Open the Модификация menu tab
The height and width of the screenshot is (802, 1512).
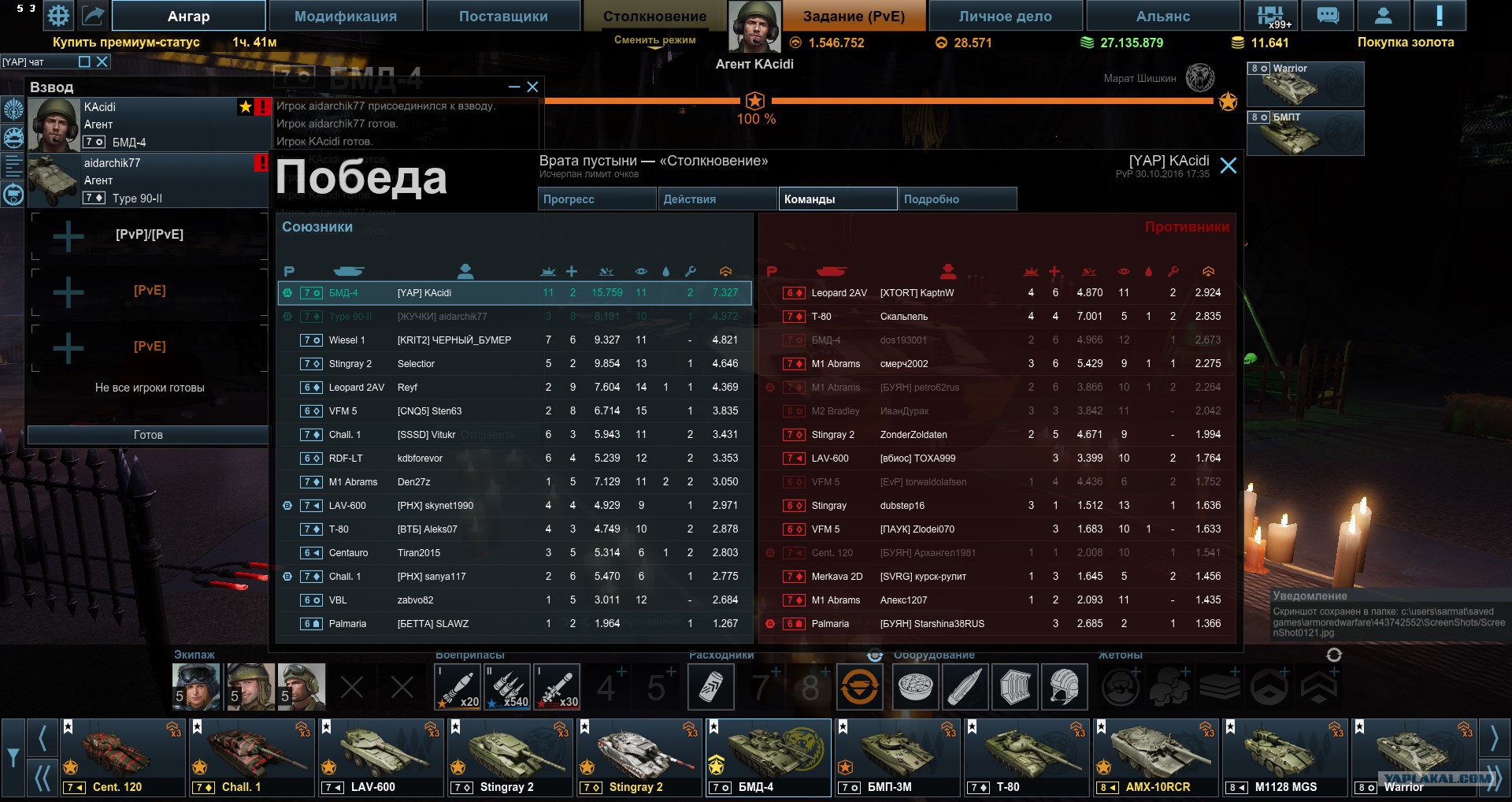click(x=346, y=16)
